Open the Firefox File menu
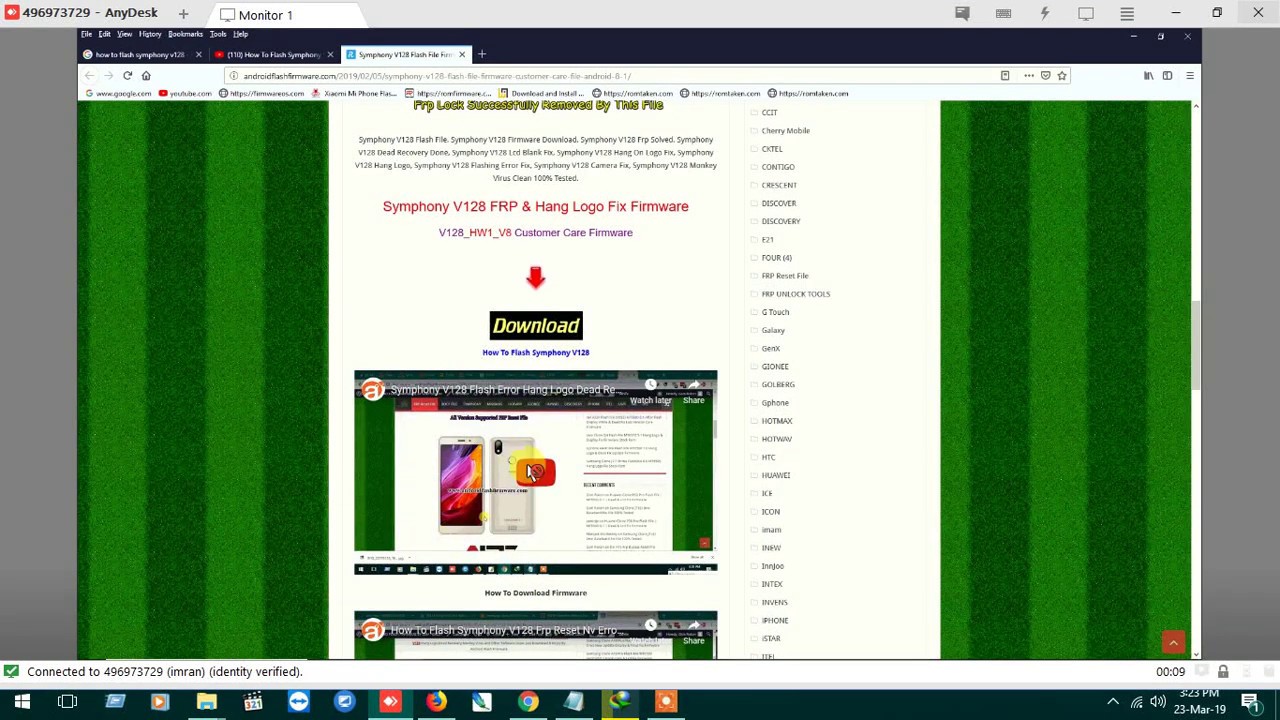Viewport: 1280px width, 720px height. click(86, 34)
